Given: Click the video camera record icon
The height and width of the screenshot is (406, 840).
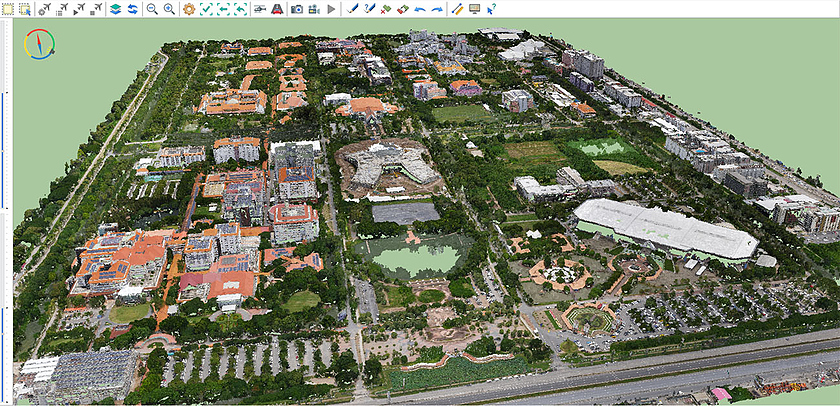Looking at the screenshot, I should tap(315, 9).
